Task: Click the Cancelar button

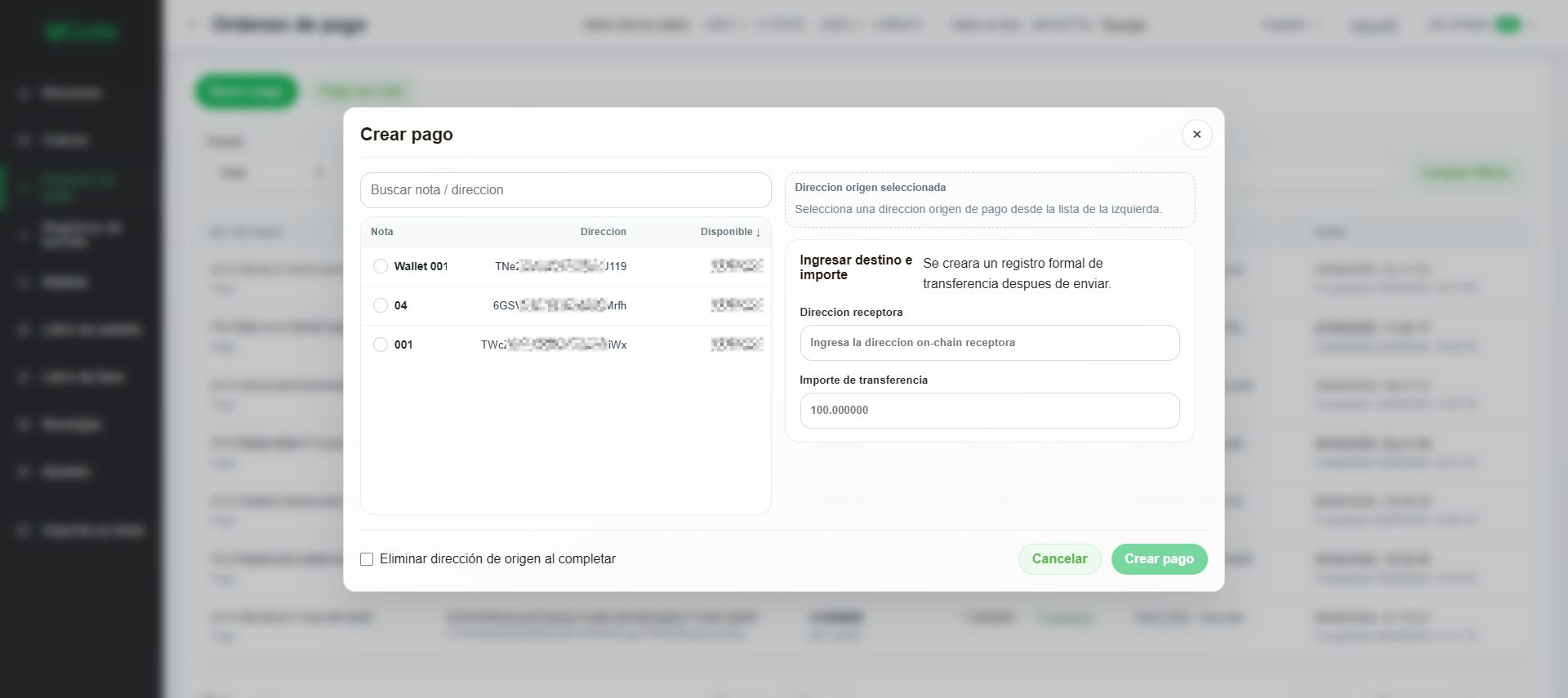Action: 1059,559
